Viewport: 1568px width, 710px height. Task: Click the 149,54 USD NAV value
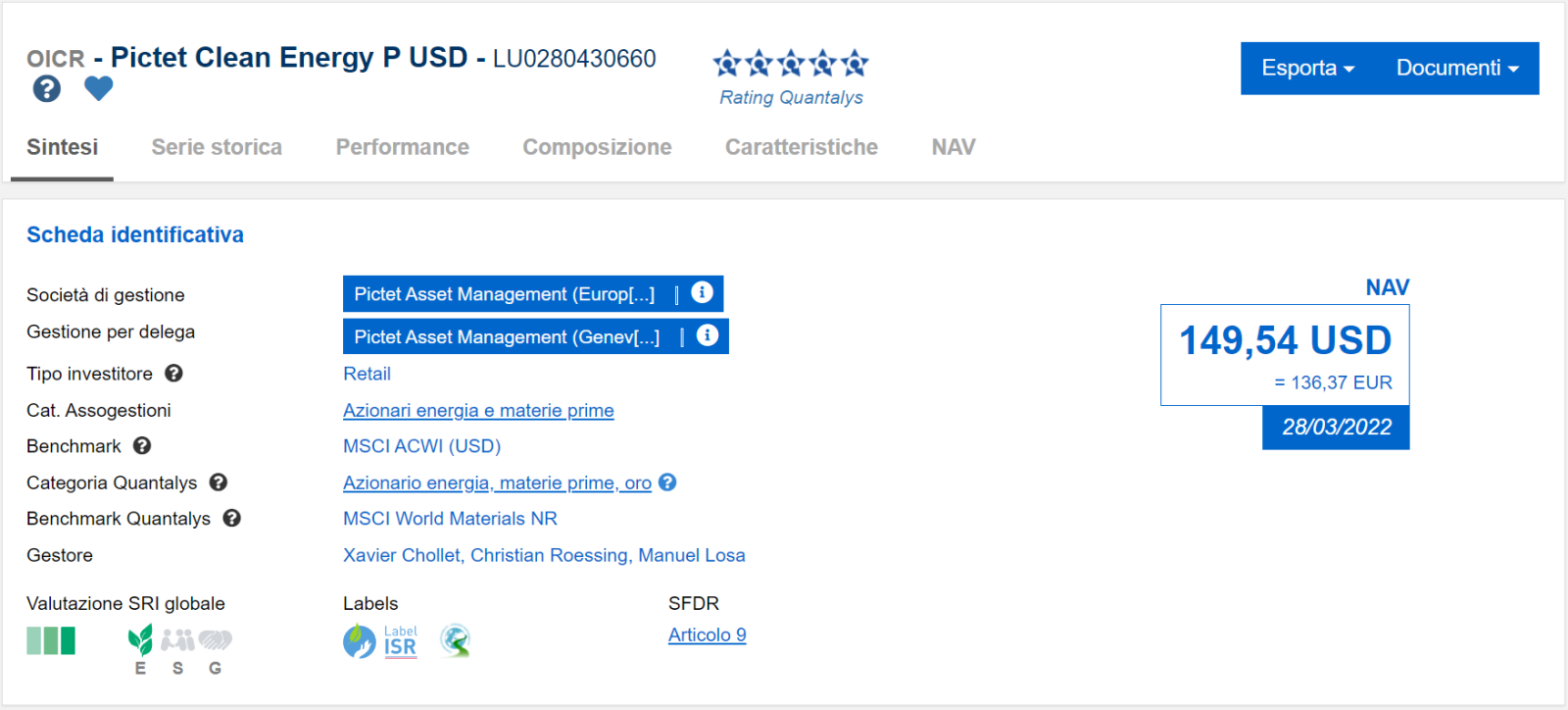(x=1285, y=340)
